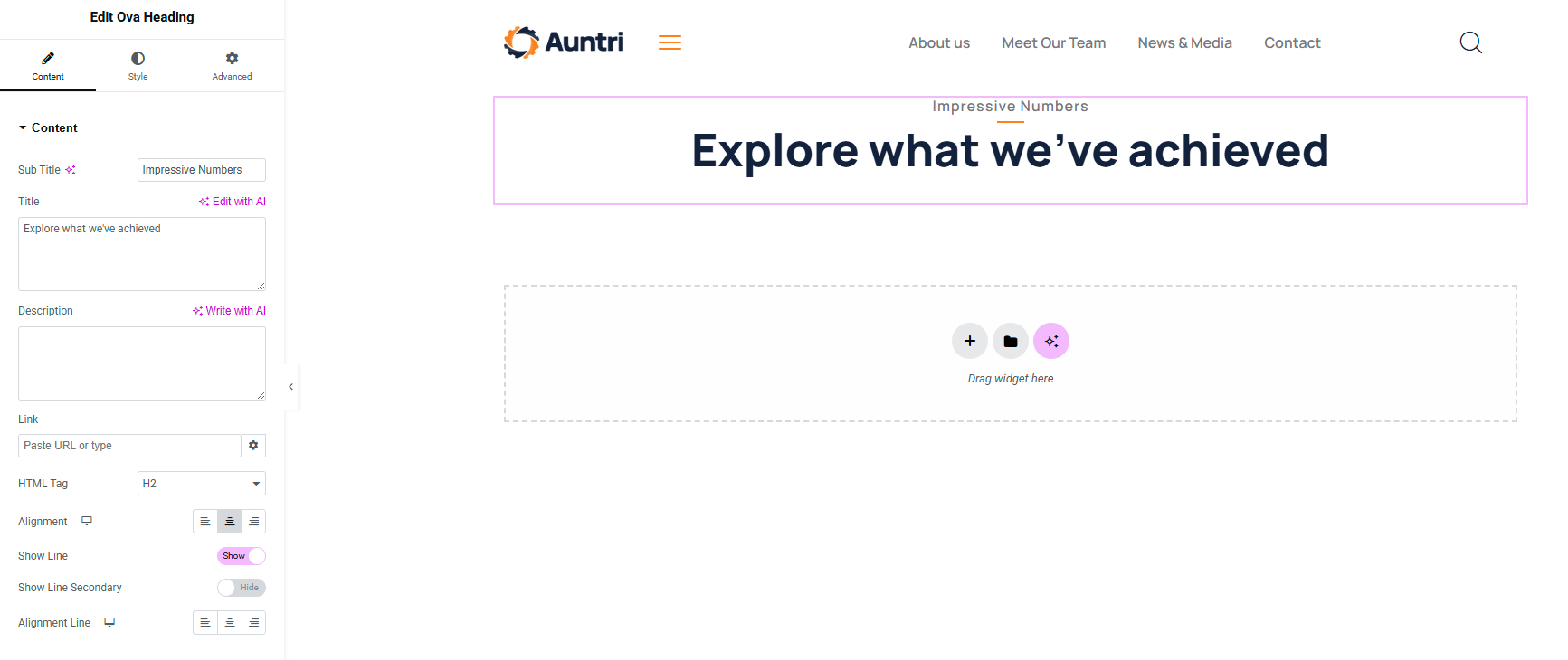Select the Explore what we've achieved heading

coord(1010,151)
